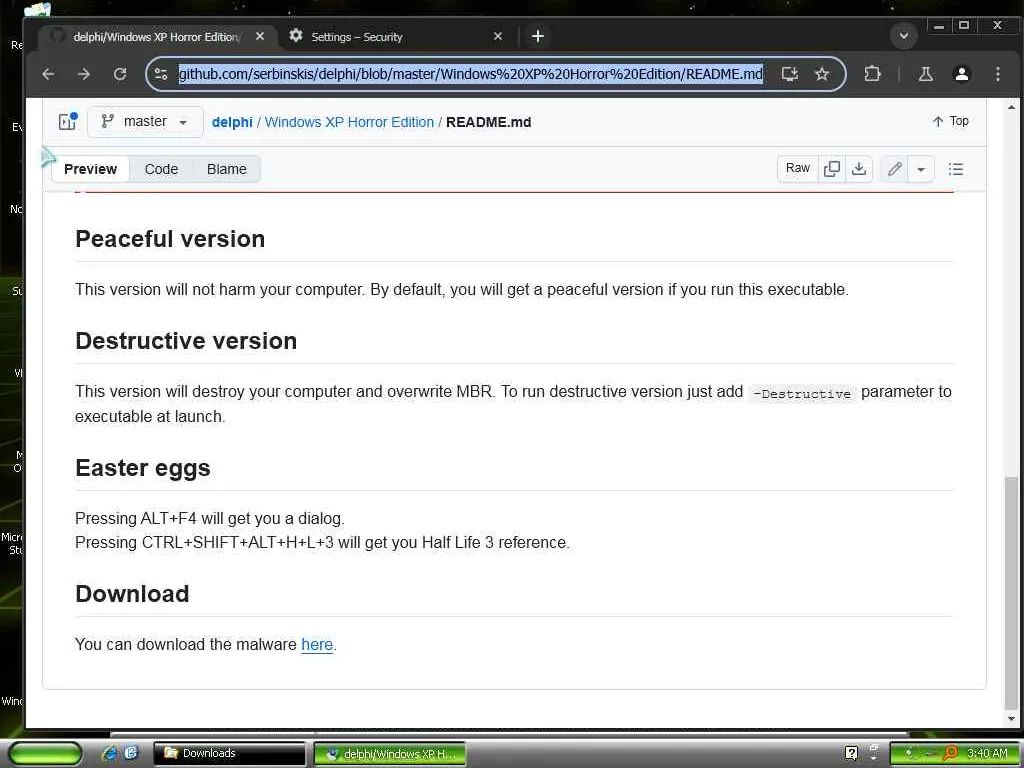Open Chrome Labs flask icon
1024x768 pixels.
(x=925, y=74)
